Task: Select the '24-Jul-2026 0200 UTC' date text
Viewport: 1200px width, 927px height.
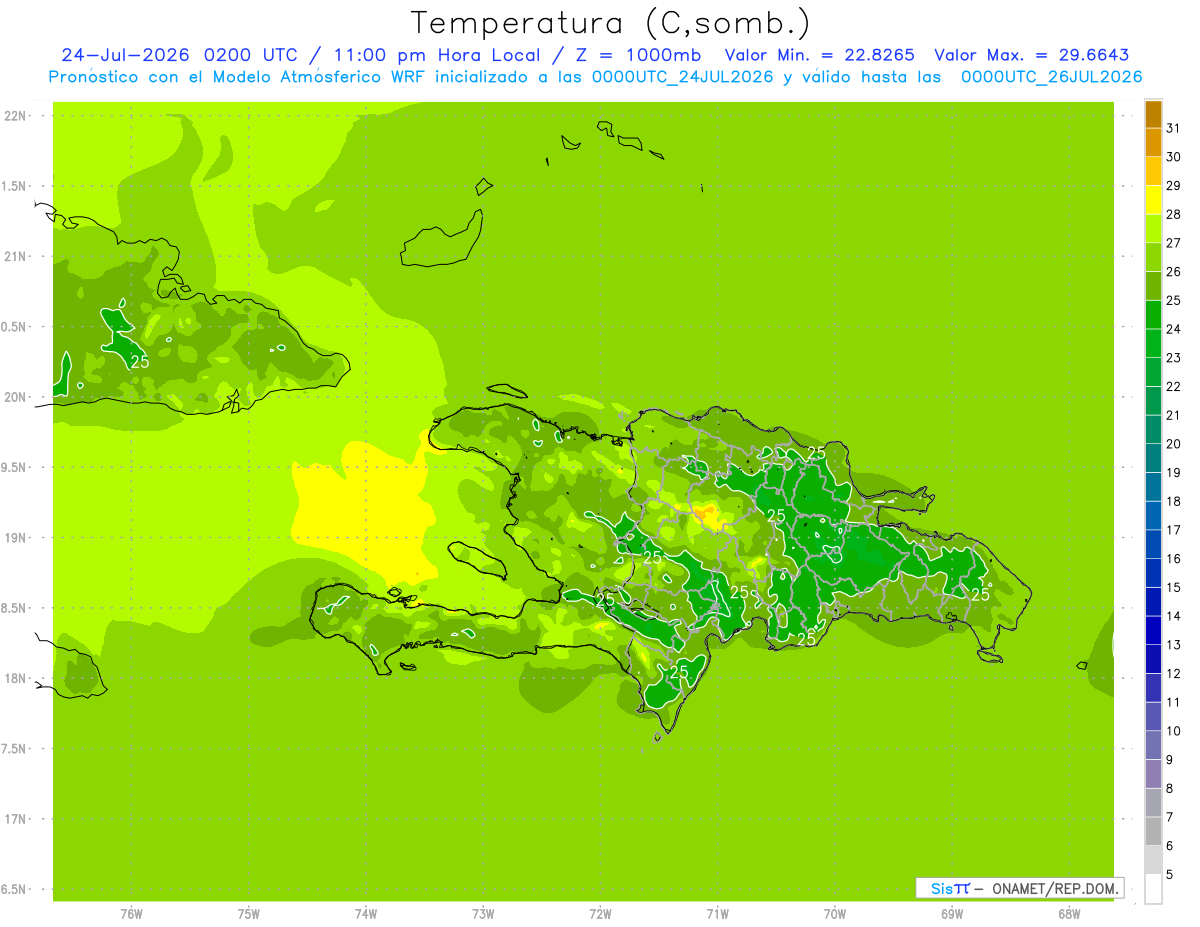Action: click(165, 55)
